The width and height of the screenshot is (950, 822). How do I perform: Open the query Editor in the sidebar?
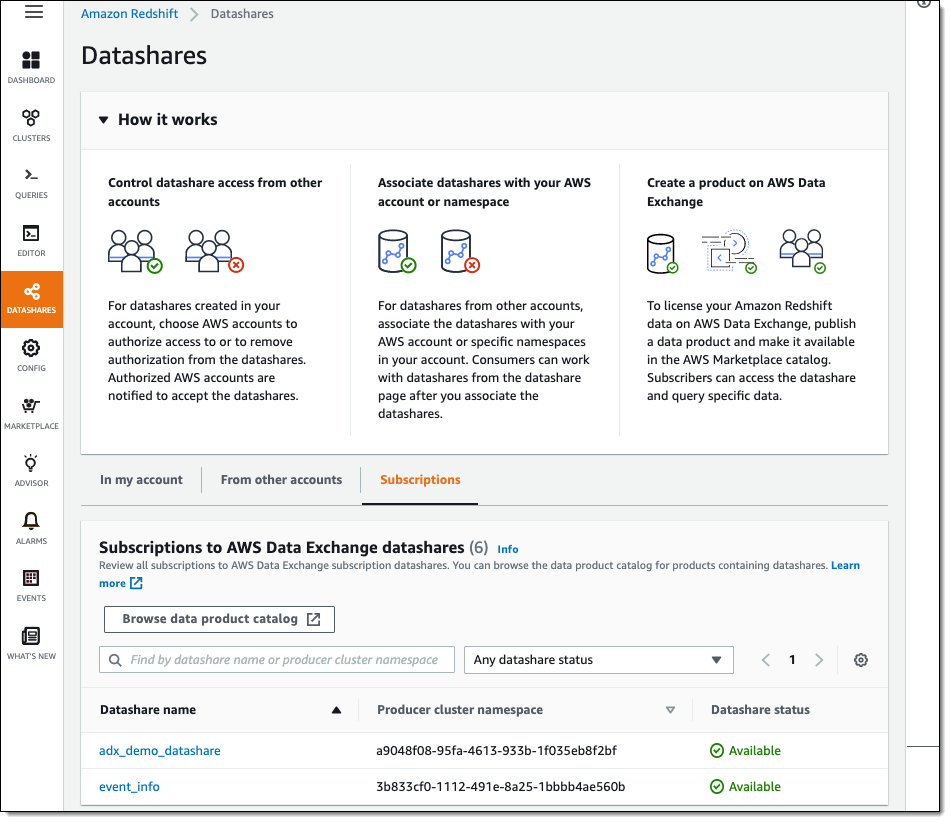point(32,241)
